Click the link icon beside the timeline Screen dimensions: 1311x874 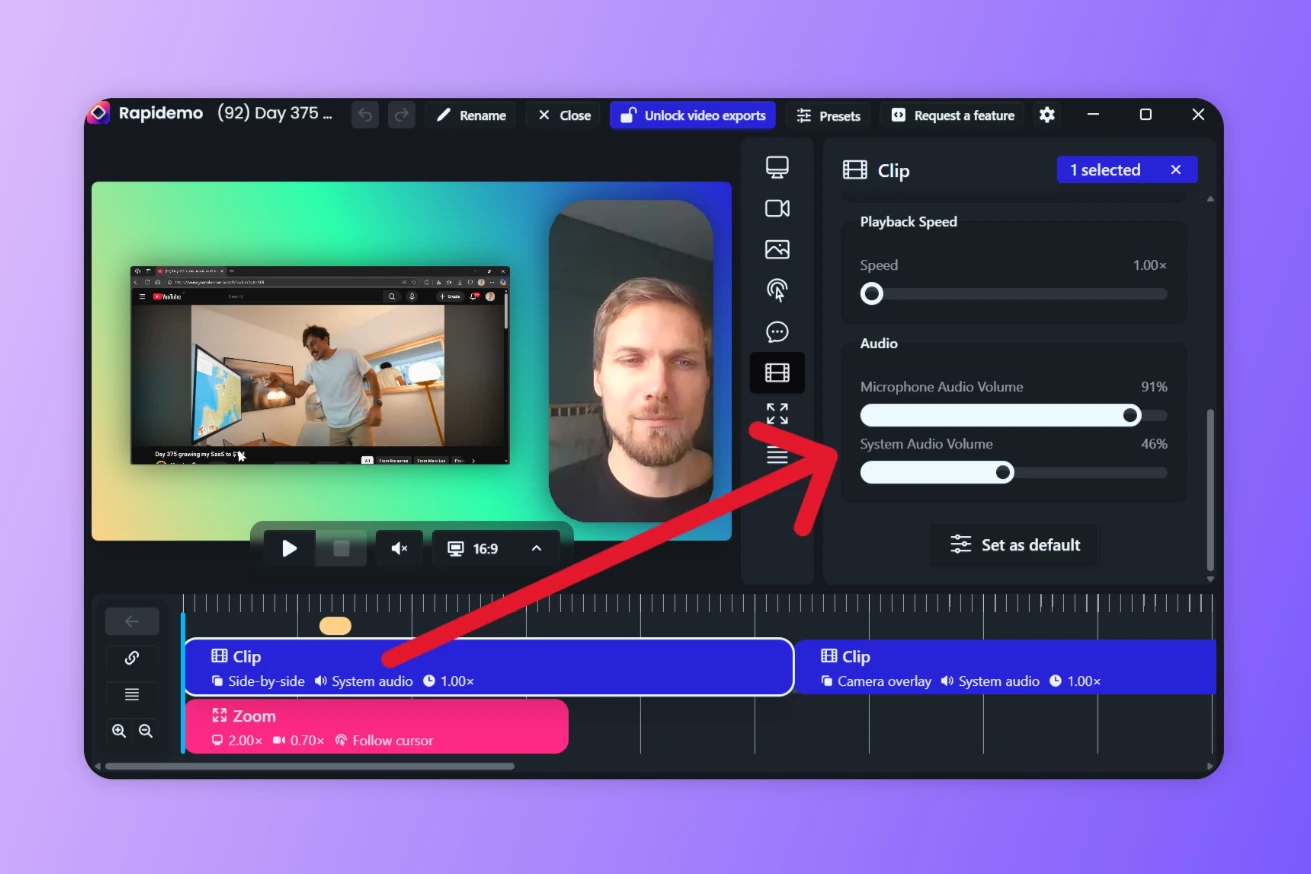(x=131, y=657)
